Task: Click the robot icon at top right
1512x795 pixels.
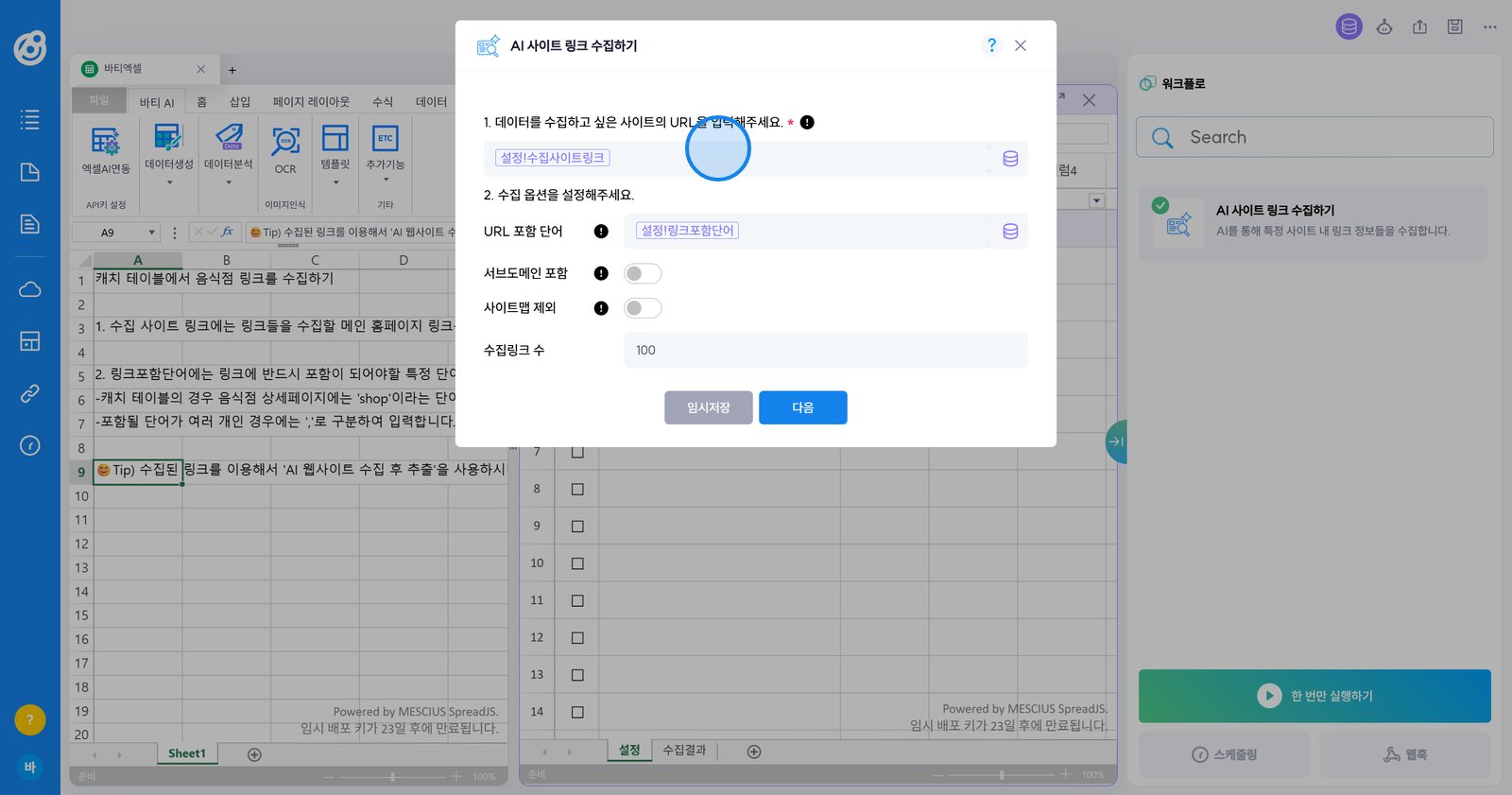Action: coord(1384,26)
